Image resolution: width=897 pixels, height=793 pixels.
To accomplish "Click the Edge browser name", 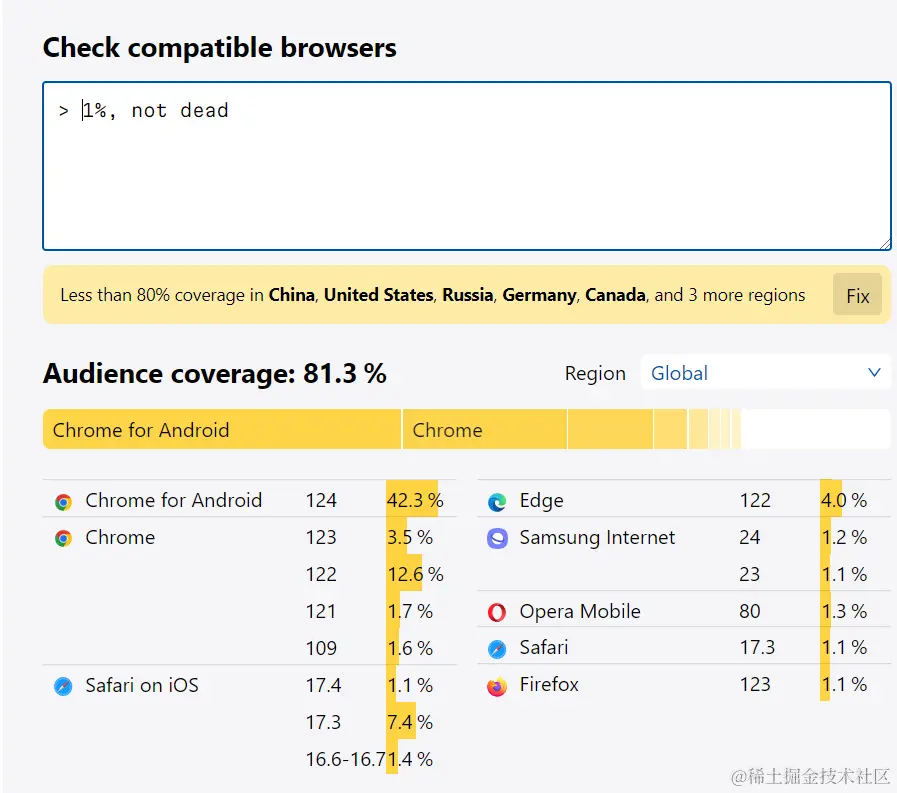I will 541,501.
